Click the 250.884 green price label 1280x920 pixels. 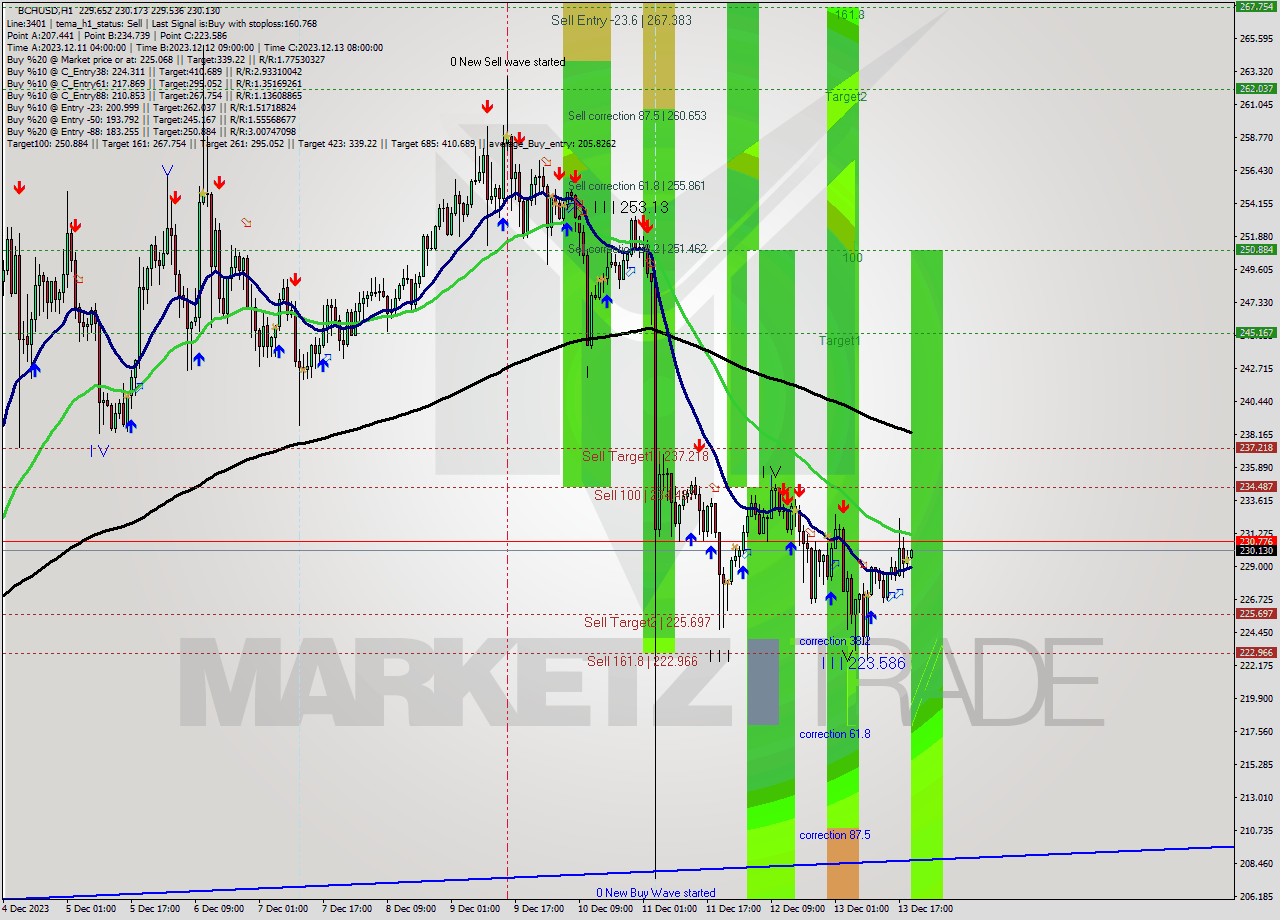pos(1256,250)
